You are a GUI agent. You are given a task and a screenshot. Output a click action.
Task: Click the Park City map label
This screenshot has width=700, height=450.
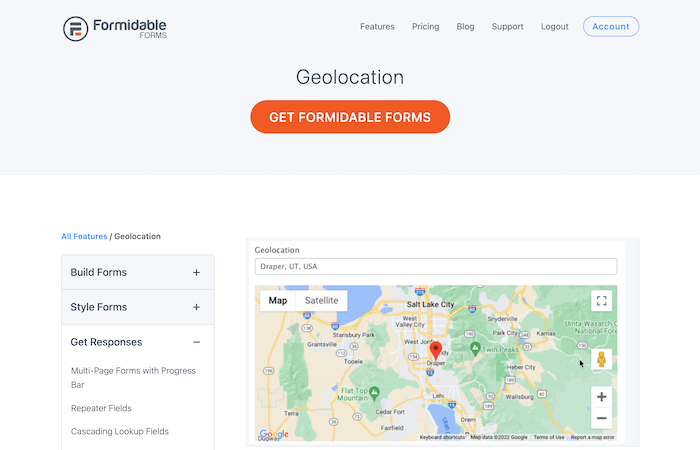[505, 333]
